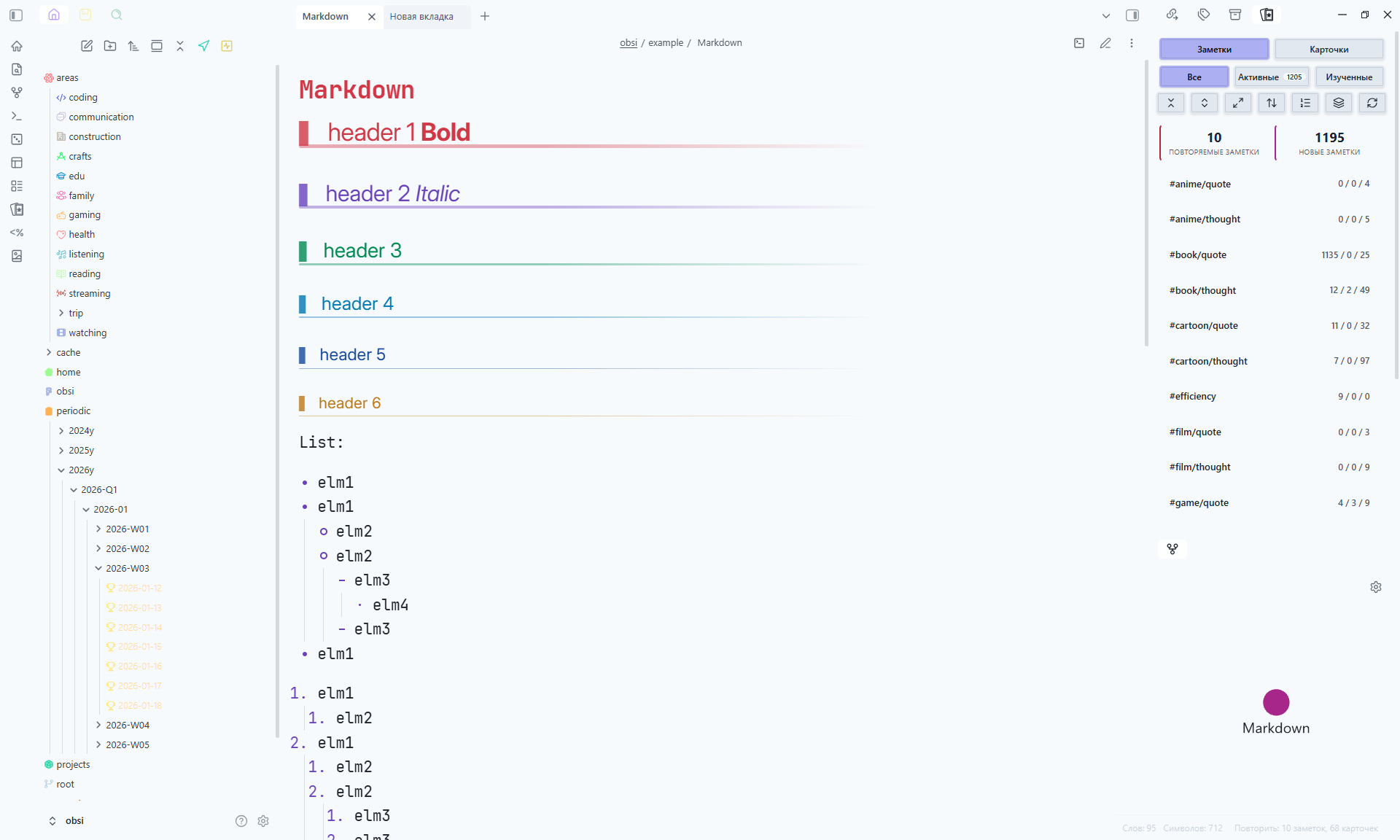Click the diagonal expand arrows button
This screenshot has height=840, width=1400.
1238,103
